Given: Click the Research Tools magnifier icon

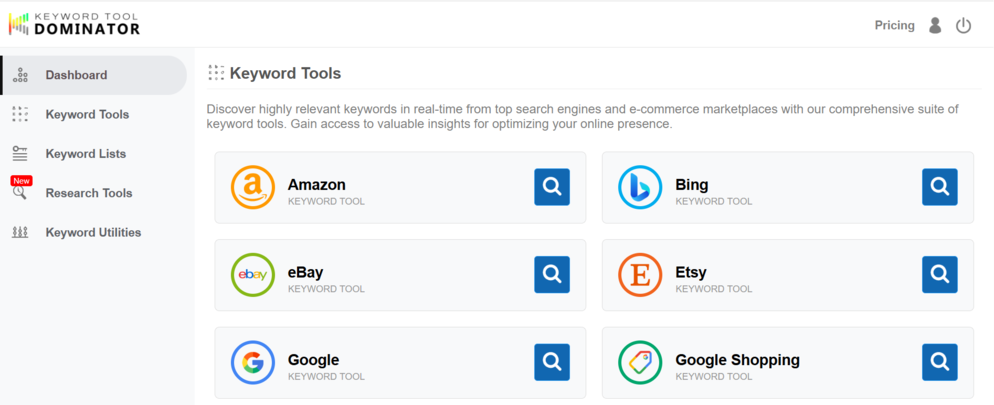Looking at the screenshot, I should 20,193.
